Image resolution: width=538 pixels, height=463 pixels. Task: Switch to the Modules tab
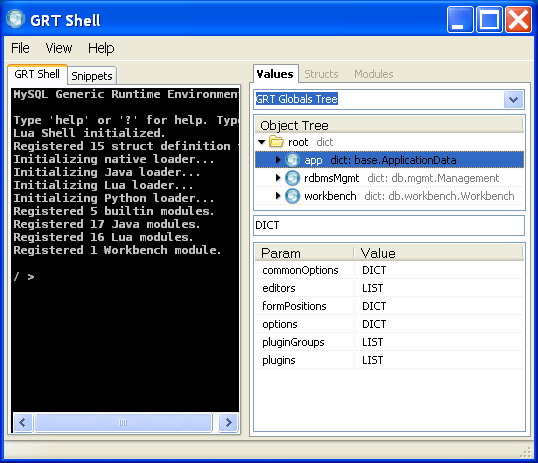[374, 74]
